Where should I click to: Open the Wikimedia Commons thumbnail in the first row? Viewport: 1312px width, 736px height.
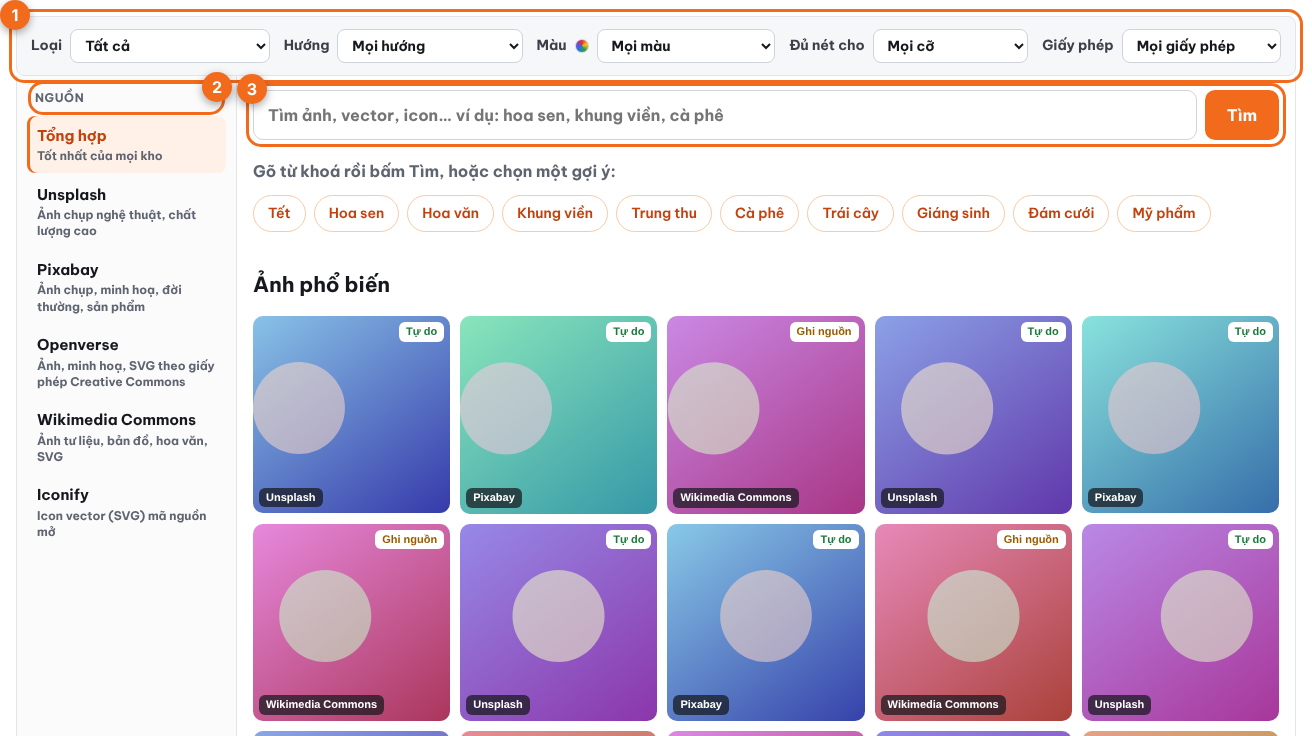click(x=765, y=415)
